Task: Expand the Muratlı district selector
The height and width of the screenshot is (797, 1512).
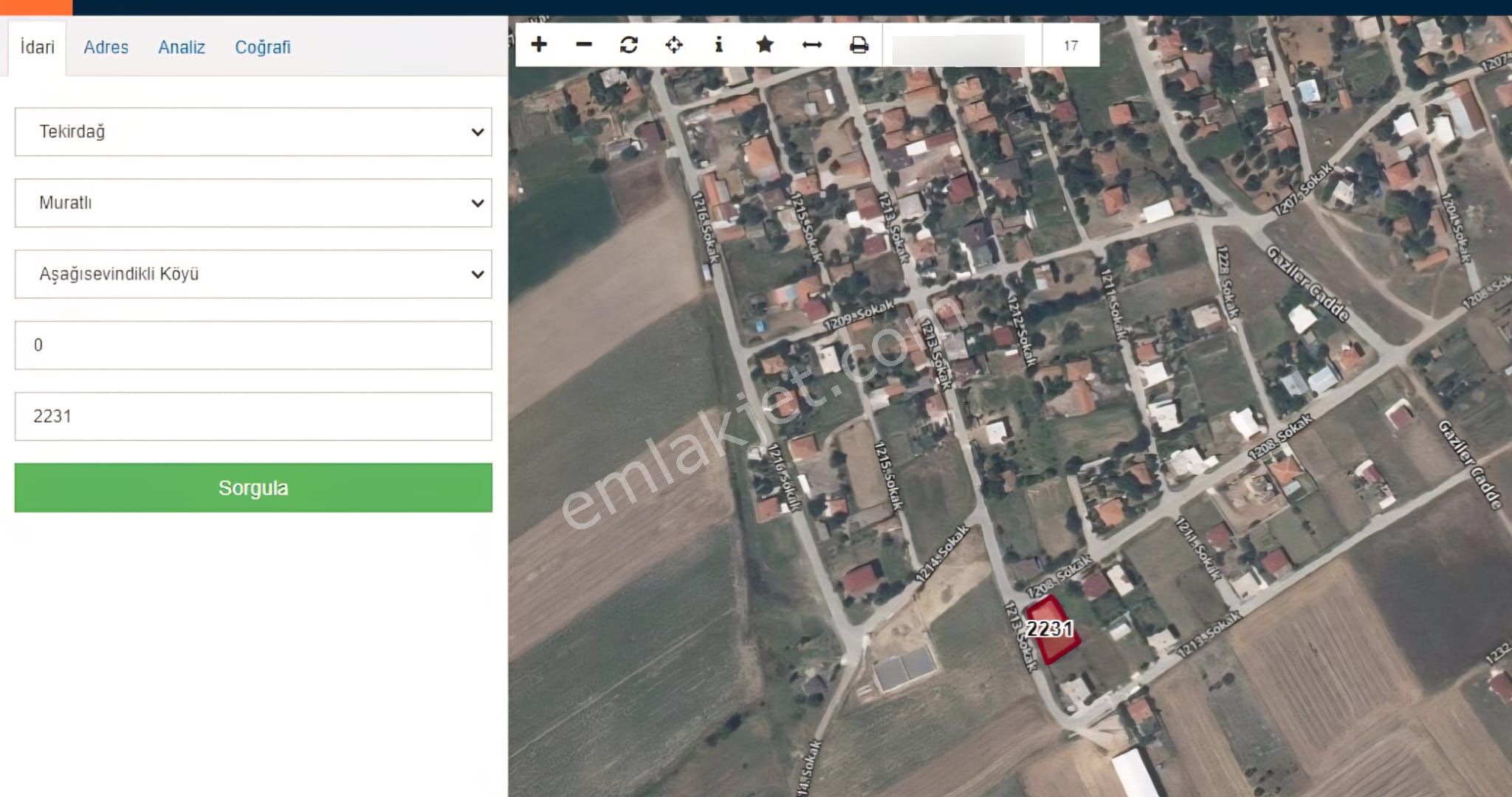Action: pyautogui.click(x=252, y=203)
